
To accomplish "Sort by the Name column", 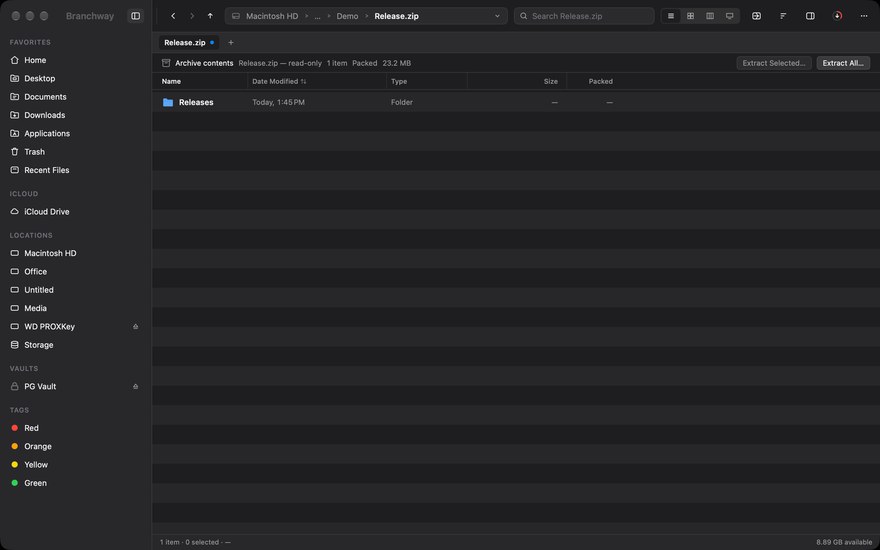I will pyautogui.click(x=199, y=81).
